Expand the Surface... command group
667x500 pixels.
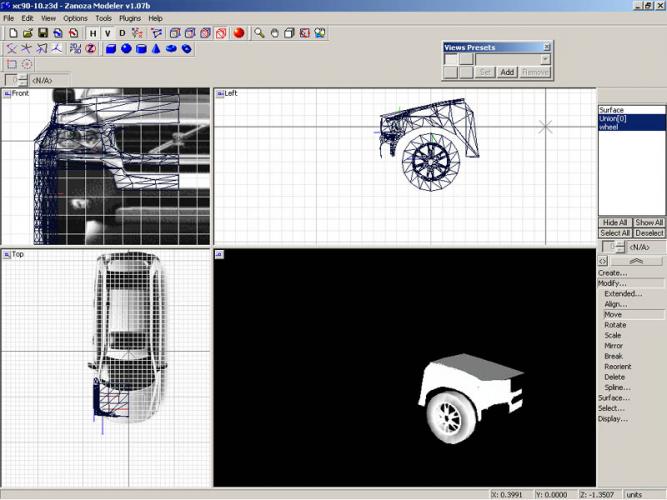click(614, 397)
